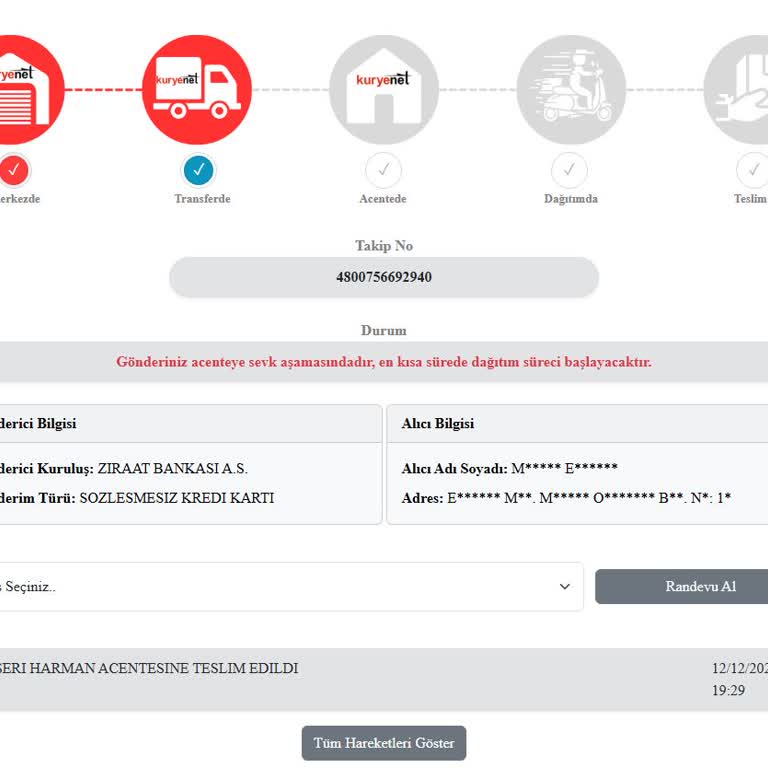The height and width of the screenshot is (768, 768).
Task: Click HARMAN ACENTESINE TESLIM EDILDI movement row
Action: (384, 679)
